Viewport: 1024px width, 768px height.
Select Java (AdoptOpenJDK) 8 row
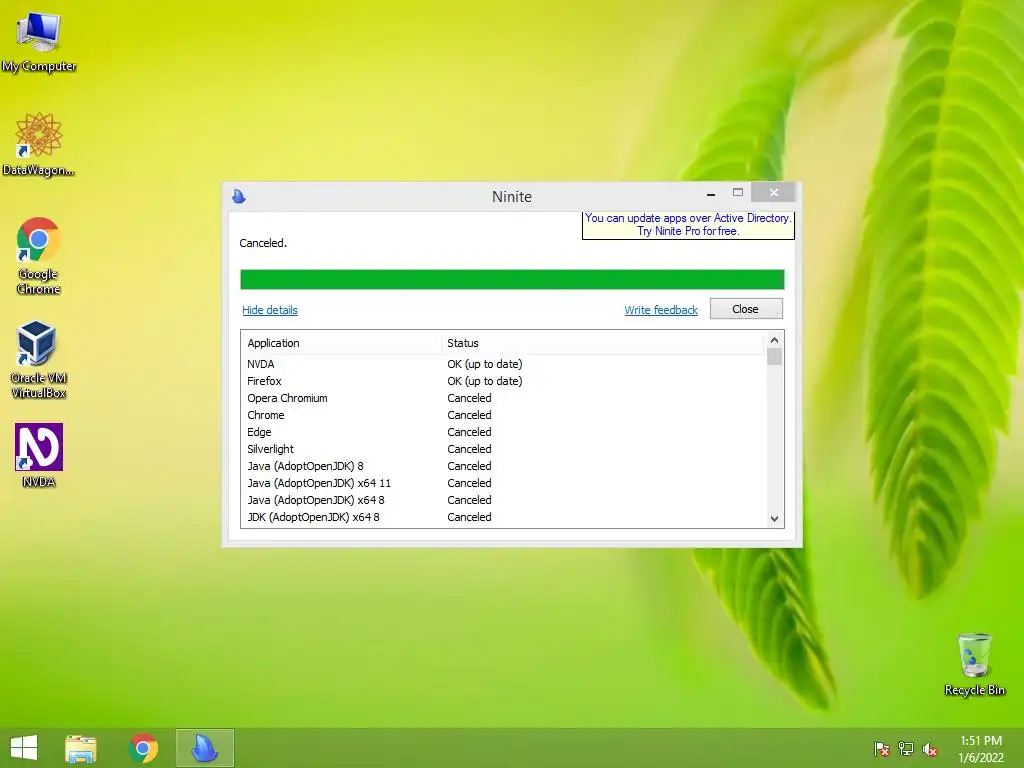503,466
